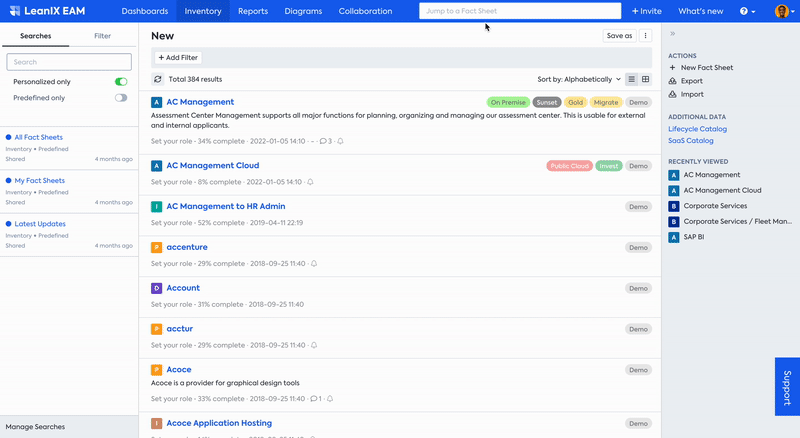Open the Lifecycle Catalog link

(x=697, y=129)
